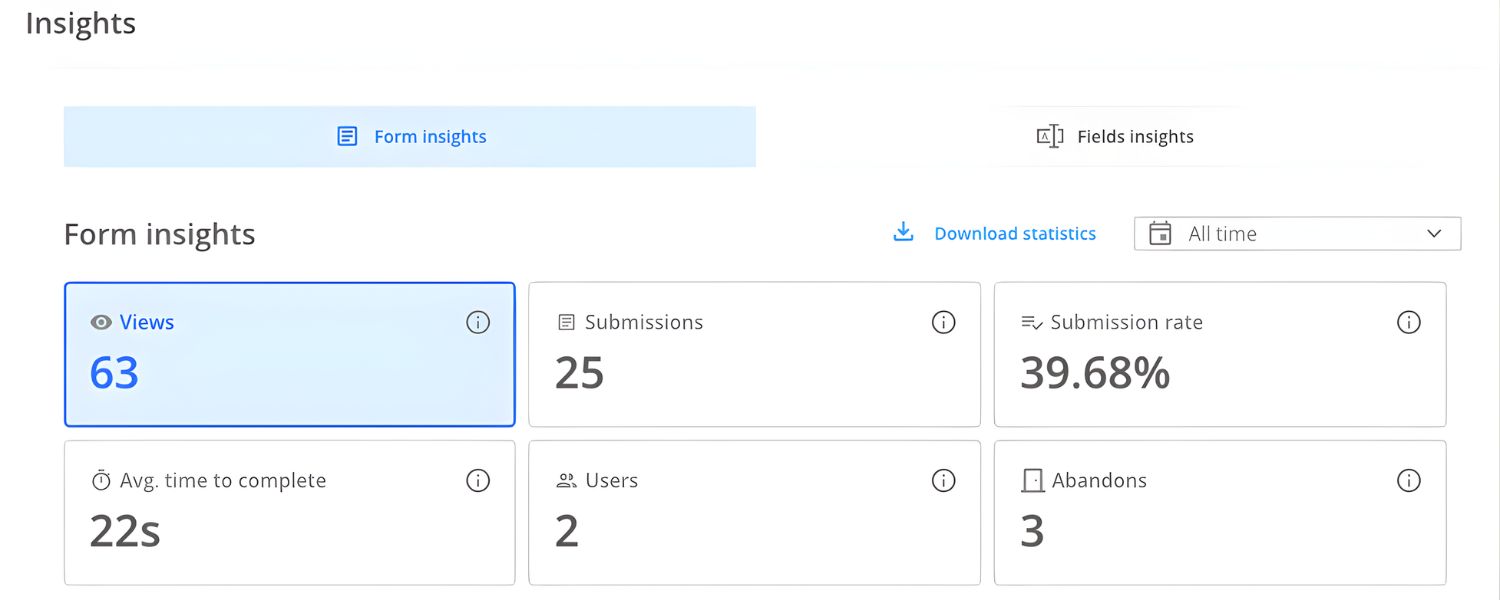Image resolution: width=1500 pixels, height=600 pixels.
Task: Open the Abandons info tooltip
Action: (1409, 480)
